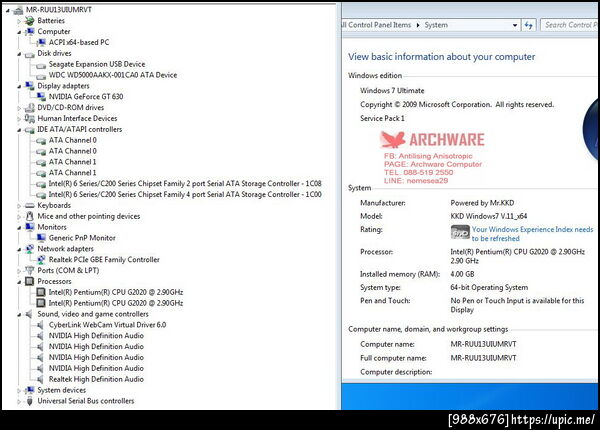This screenshot has width=600, height=430.
Task: Collapse the Display adapters node arrow
Action: pyautogui.click(x=19, y=86)
